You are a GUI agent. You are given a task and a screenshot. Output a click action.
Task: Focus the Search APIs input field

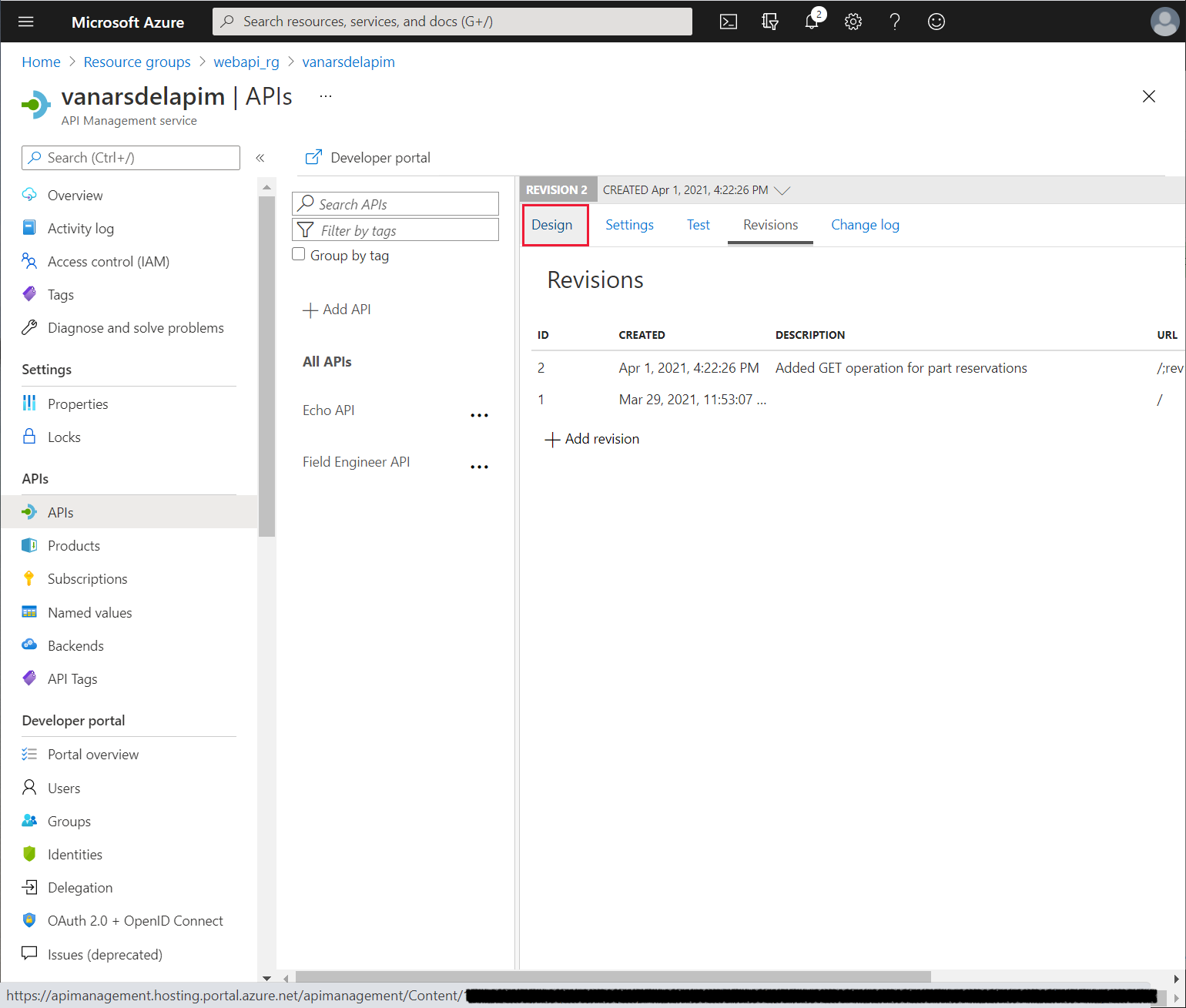pyautogui.click(x=395, y=204)
